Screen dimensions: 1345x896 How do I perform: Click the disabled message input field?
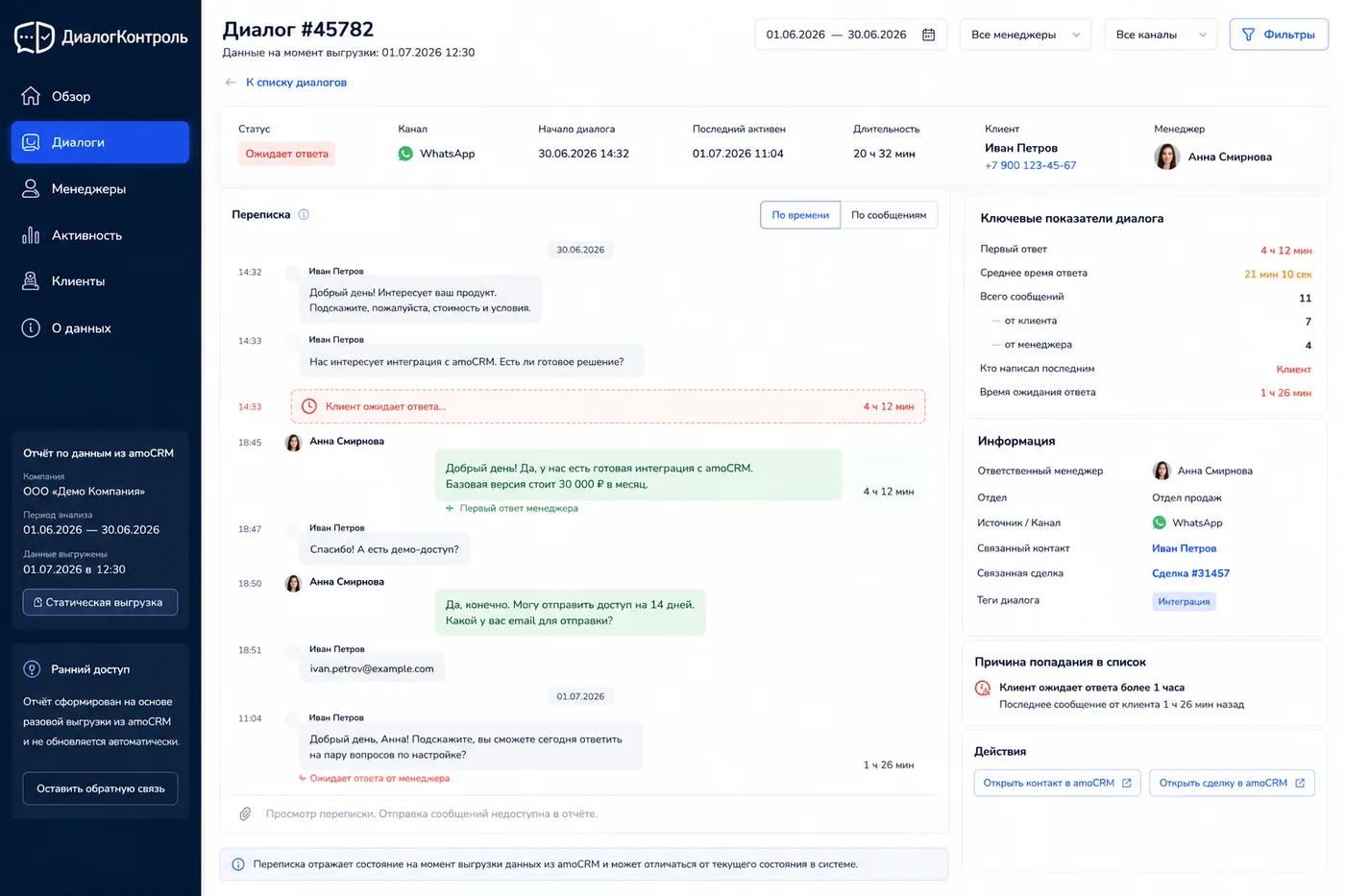pos(585,814)
